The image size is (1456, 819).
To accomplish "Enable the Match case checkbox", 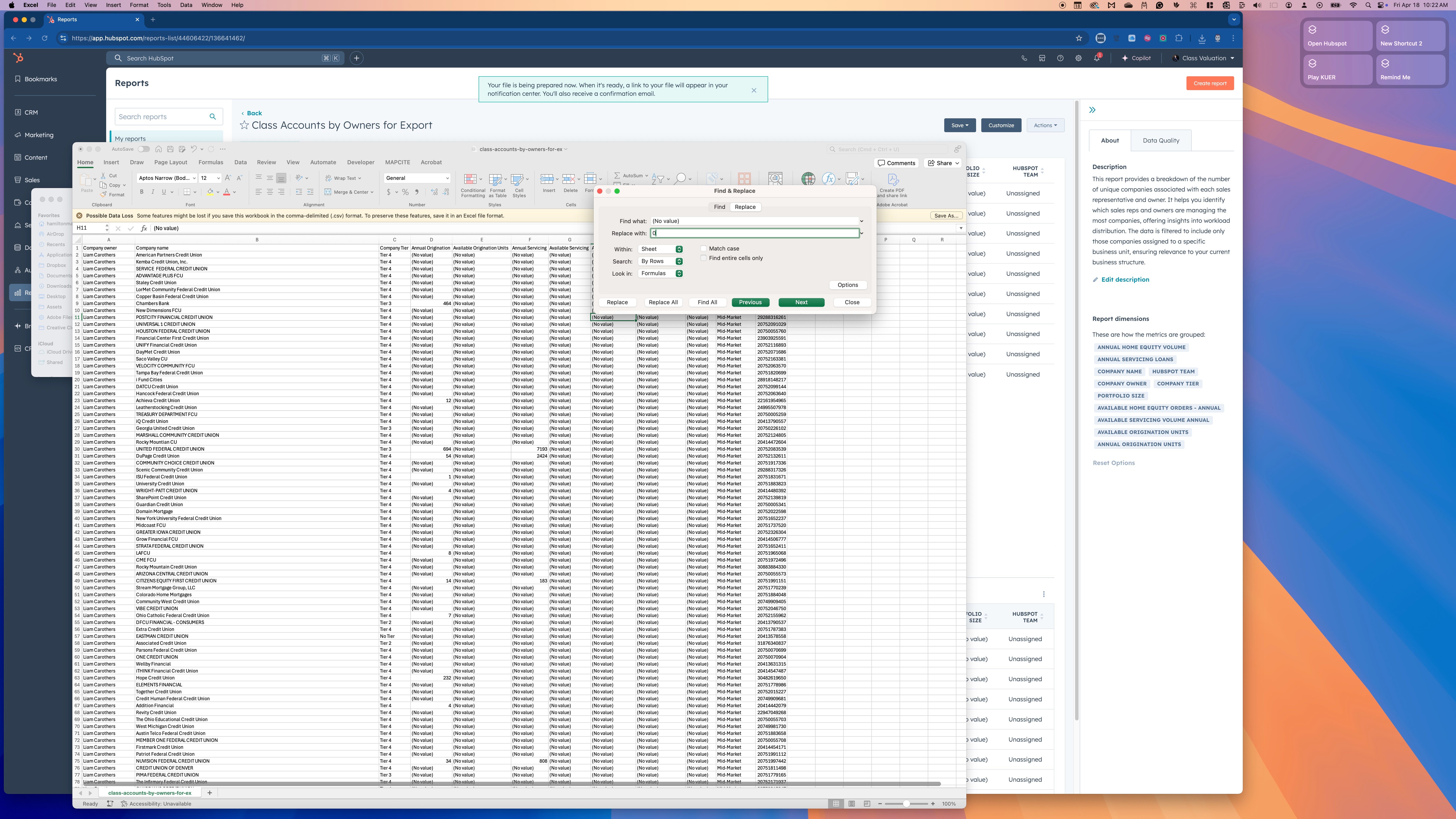I will coord(704,249).
